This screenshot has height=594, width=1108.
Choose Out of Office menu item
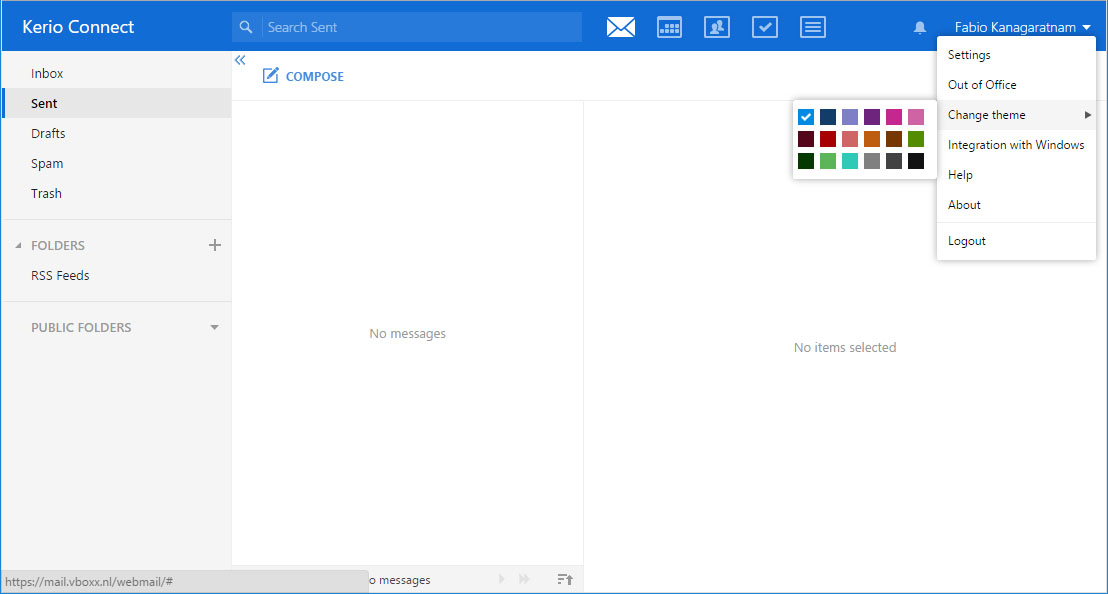point(1016,85)
